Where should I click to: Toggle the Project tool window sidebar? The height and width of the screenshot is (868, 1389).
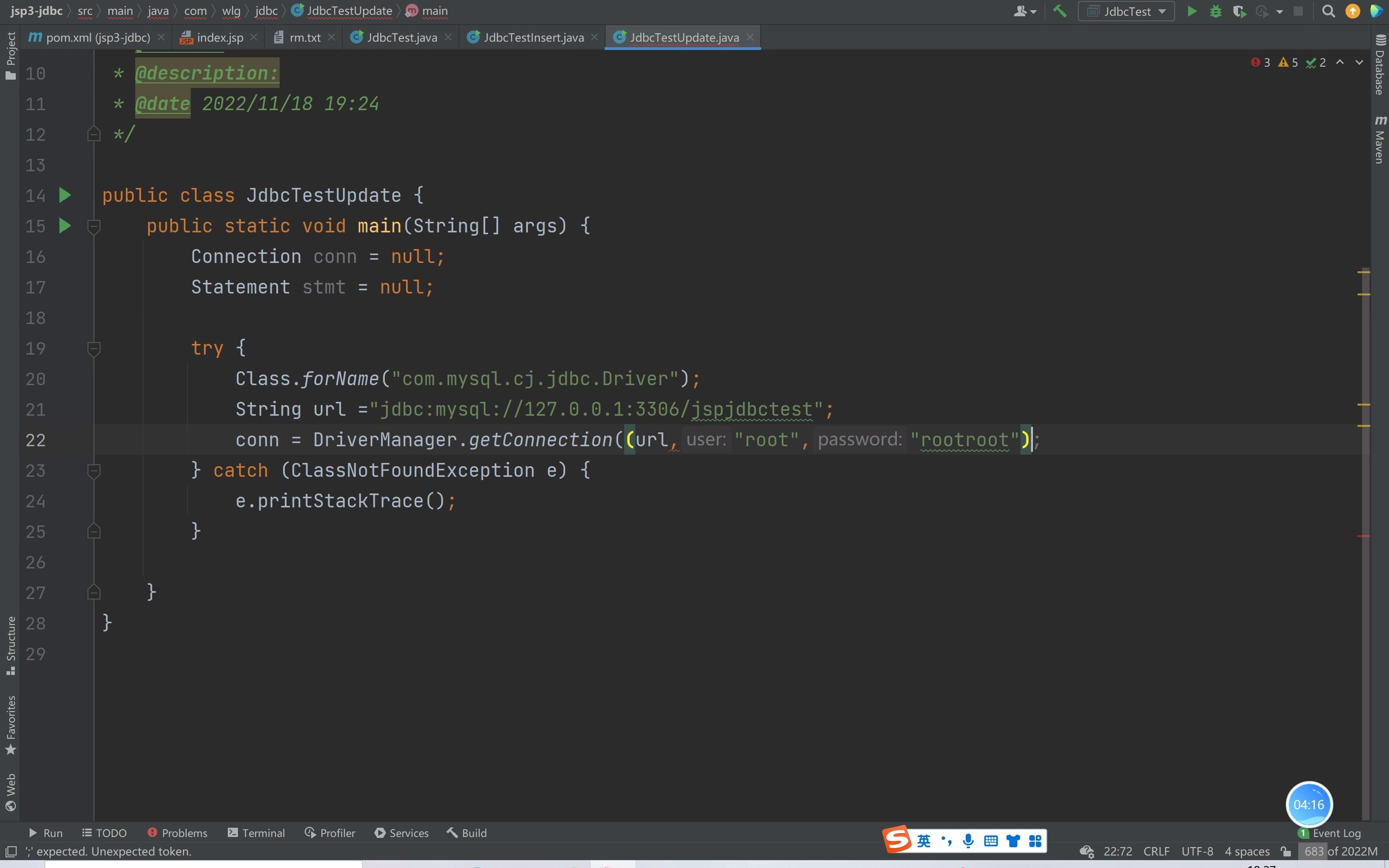[x=10, y=56]
